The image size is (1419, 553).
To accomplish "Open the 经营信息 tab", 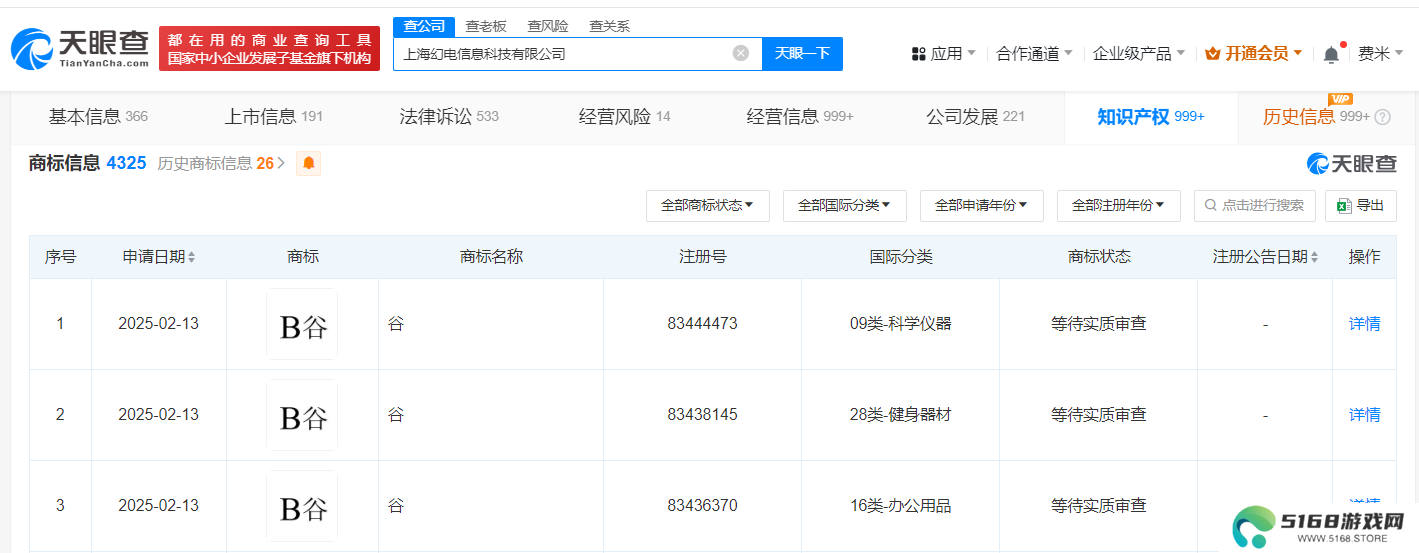I will click(x=800, y=117).
